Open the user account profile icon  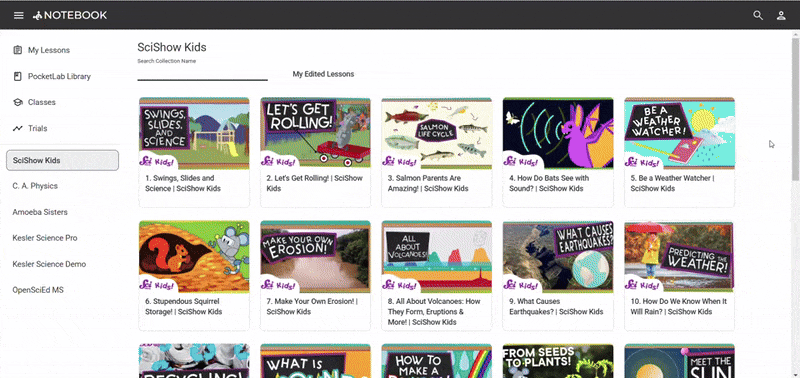coord(781,15)
